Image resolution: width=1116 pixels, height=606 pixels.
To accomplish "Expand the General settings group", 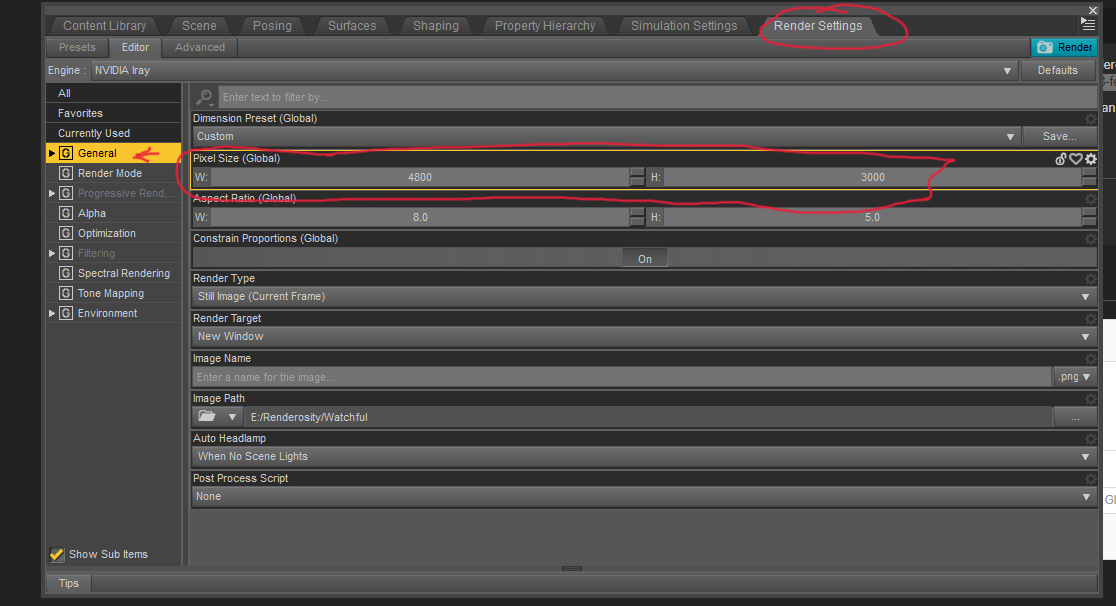I will click(x=51, y=153).
